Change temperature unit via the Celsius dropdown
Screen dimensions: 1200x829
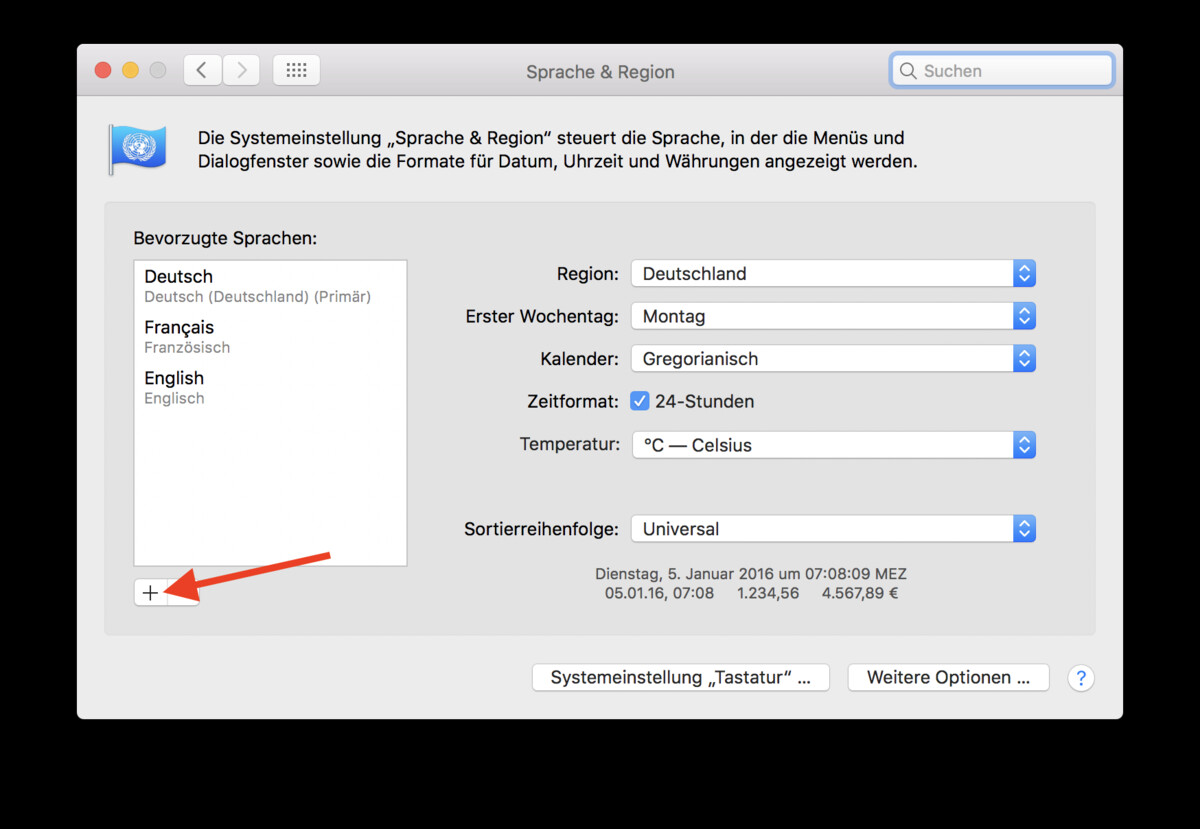pyautogui.click(x=833, y=445)
